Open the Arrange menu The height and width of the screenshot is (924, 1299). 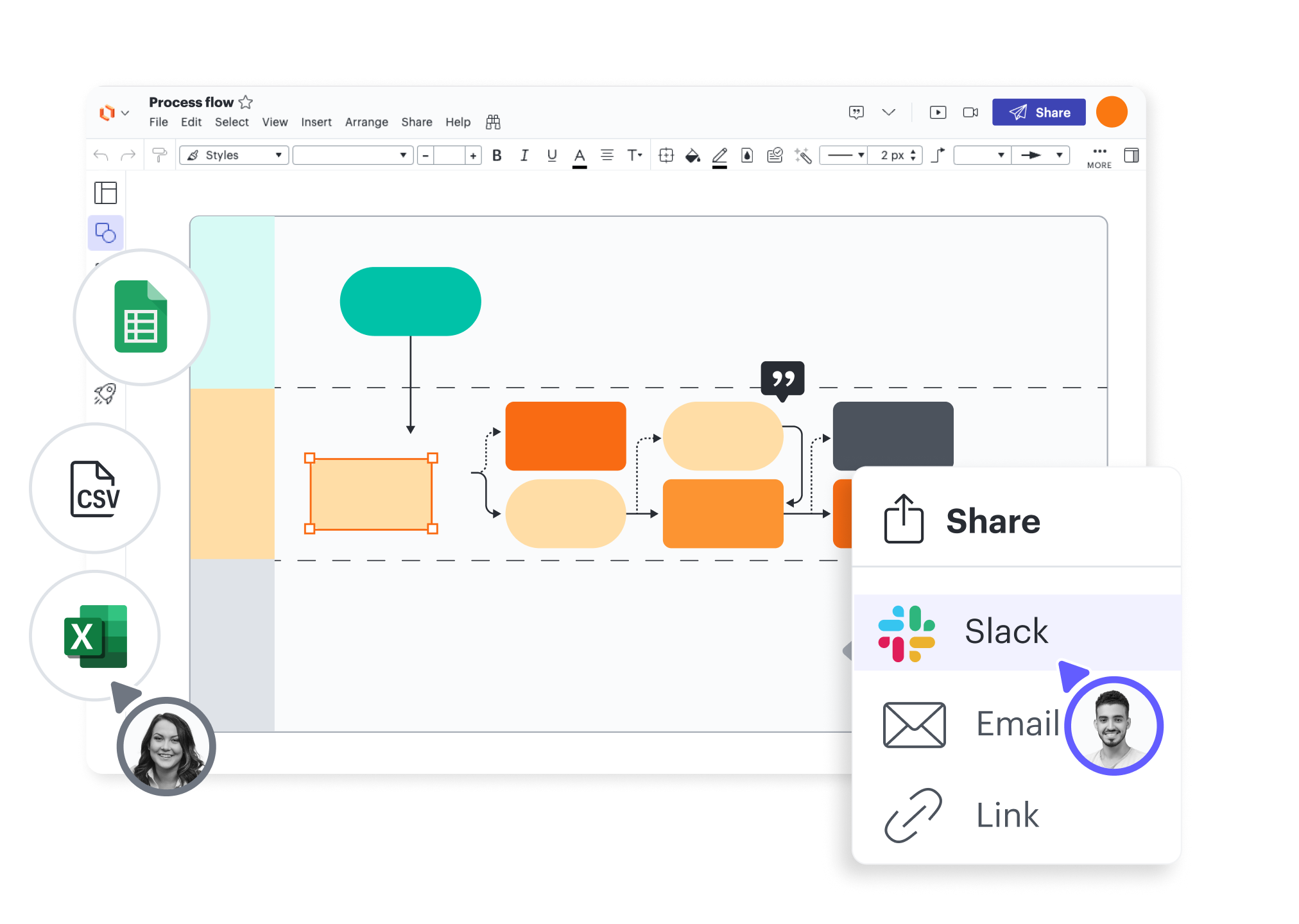(x=366, y=122)
